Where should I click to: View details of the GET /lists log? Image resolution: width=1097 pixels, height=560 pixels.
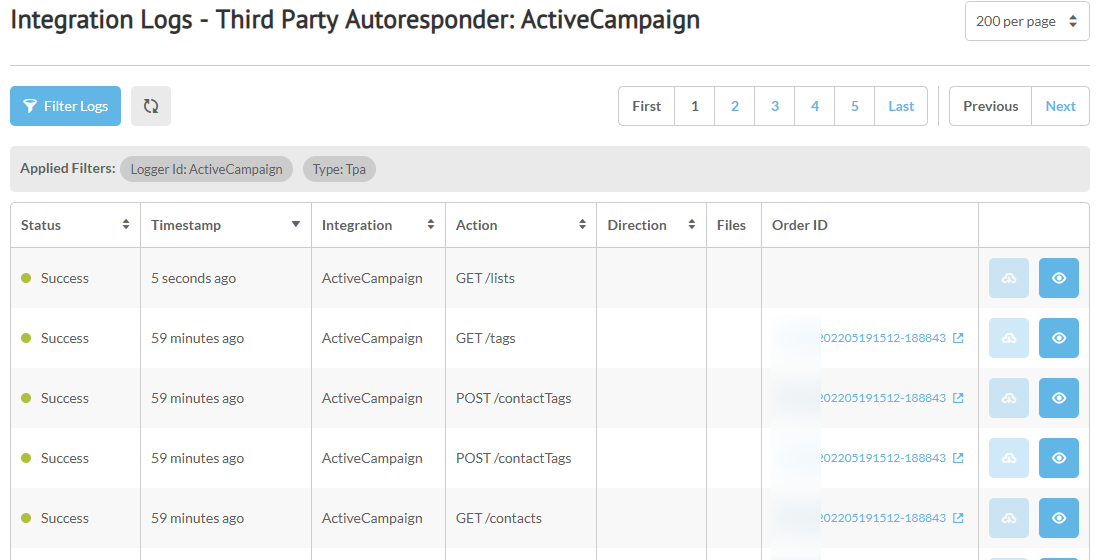click(x=1059, y=278)
